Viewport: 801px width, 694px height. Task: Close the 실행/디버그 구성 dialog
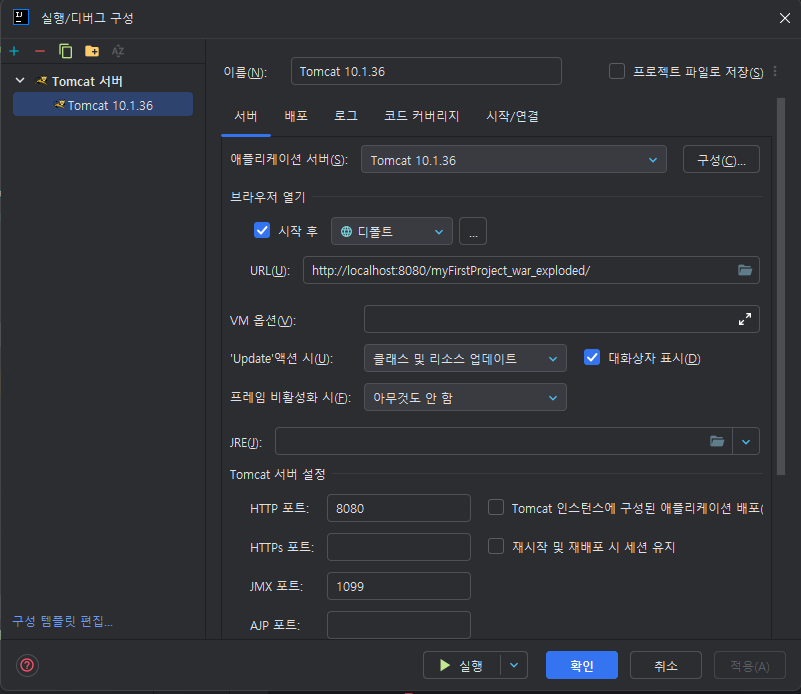tap(785, 18)
